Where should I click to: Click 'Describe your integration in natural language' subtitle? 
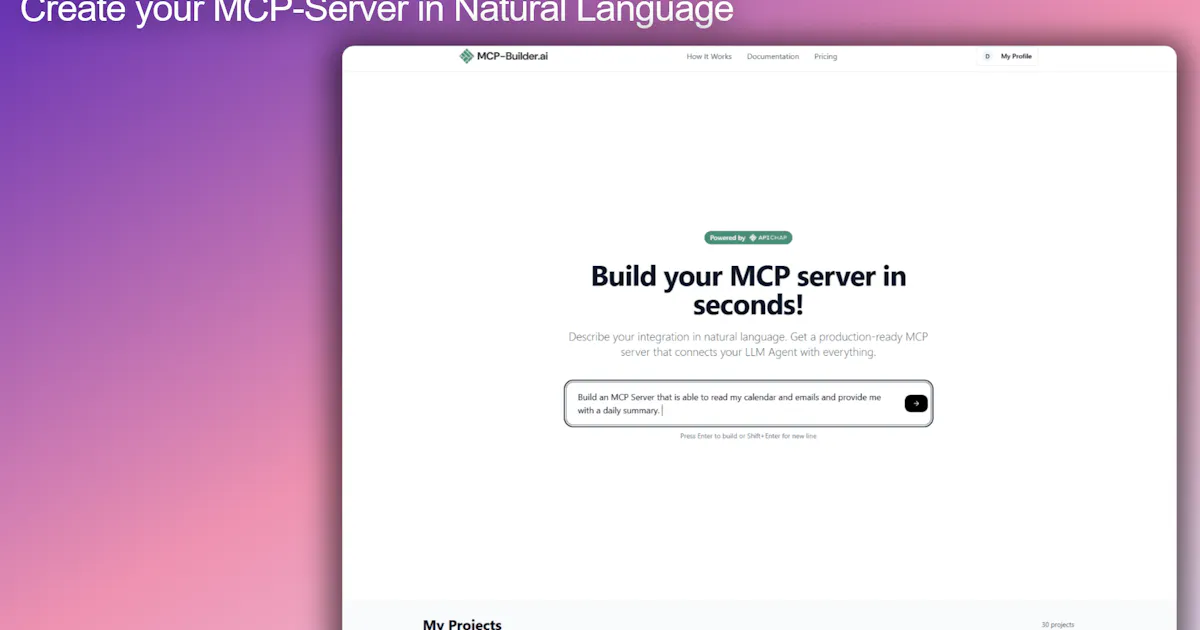tap(748, 344)
